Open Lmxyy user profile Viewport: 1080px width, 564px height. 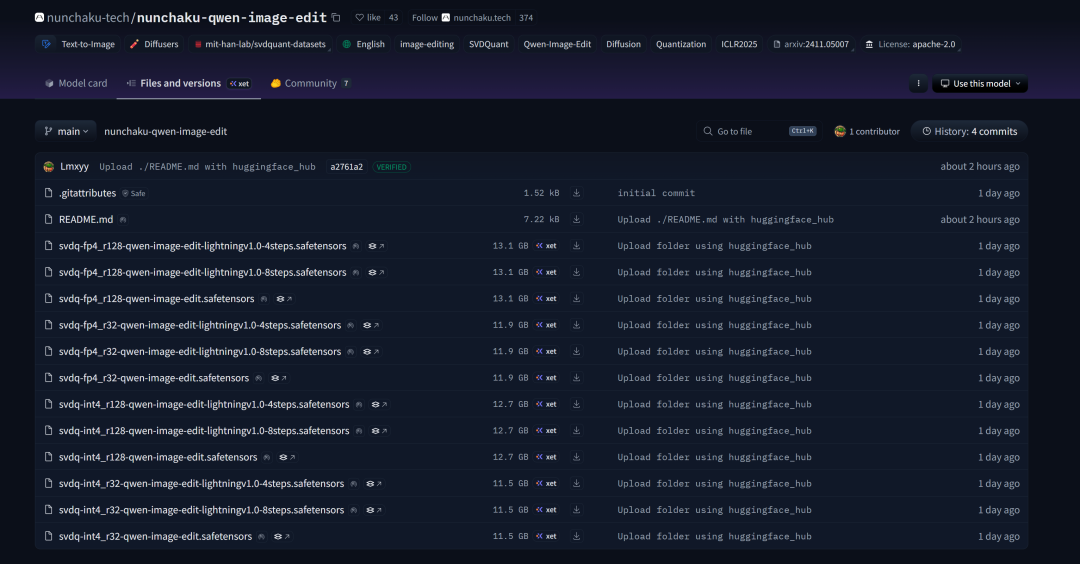point(74,167)
